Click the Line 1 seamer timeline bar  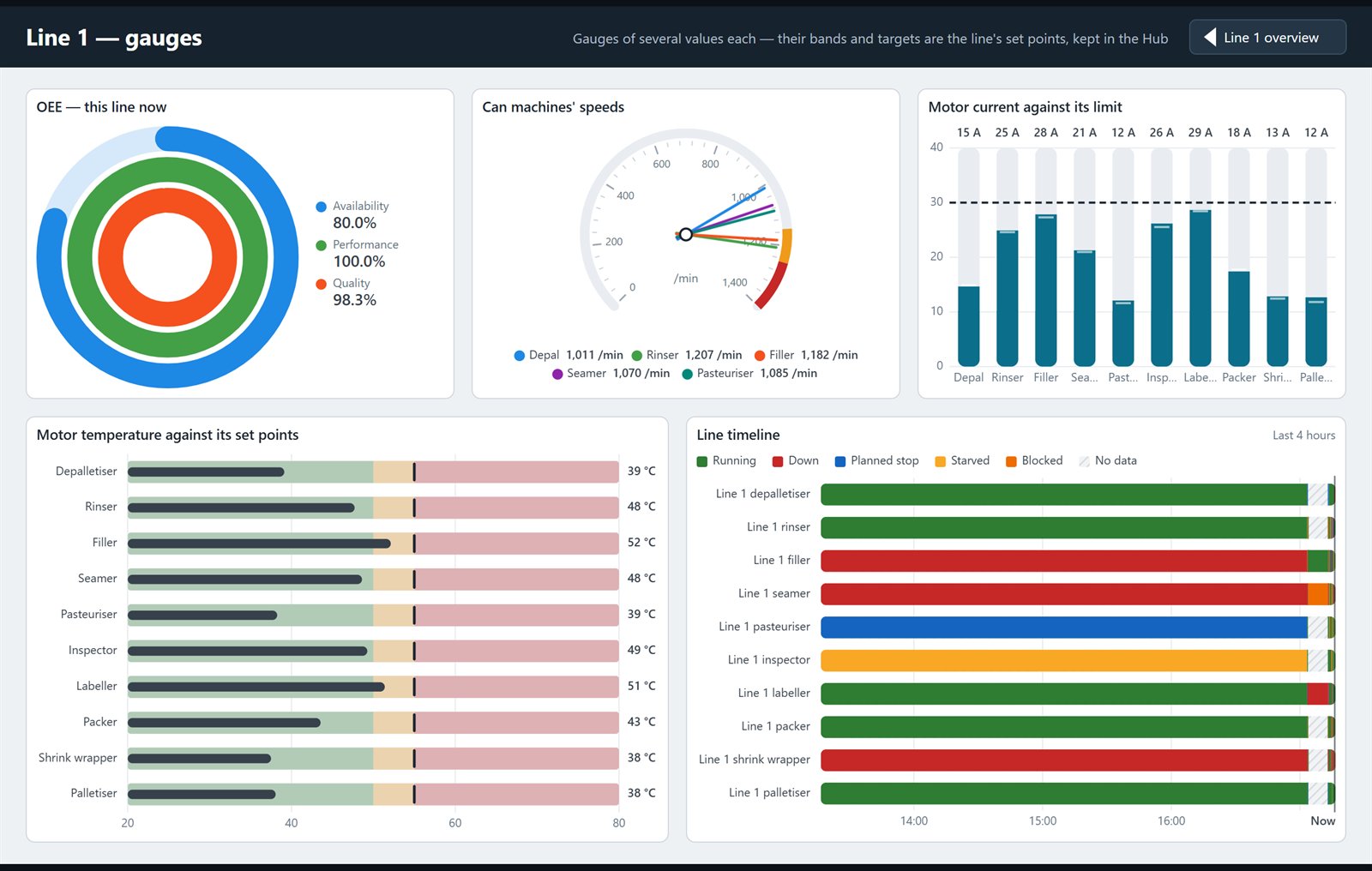coord(1078,594)
